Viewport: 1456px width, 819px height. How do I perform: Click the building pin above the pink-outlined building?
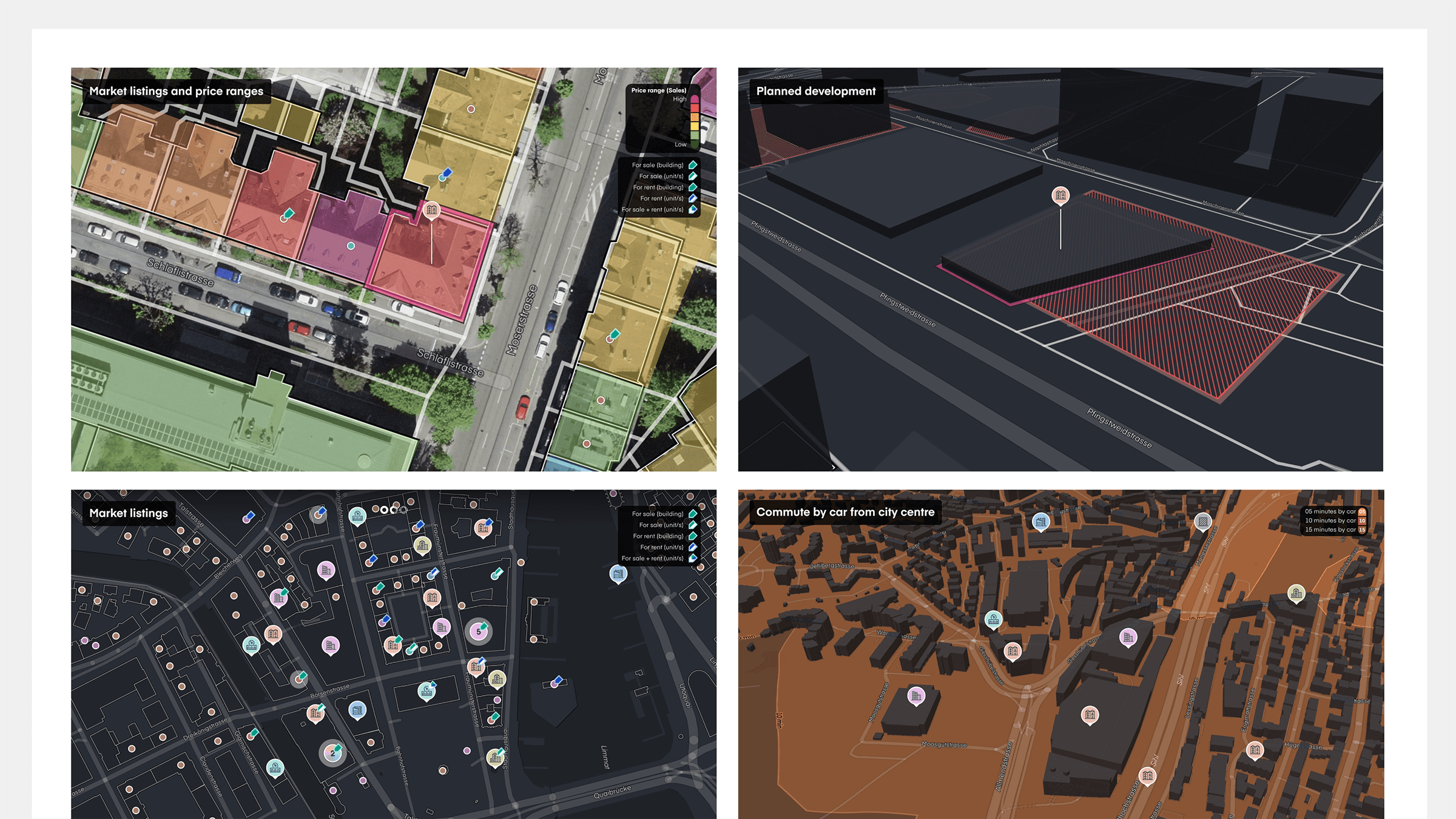pos(431,210)
